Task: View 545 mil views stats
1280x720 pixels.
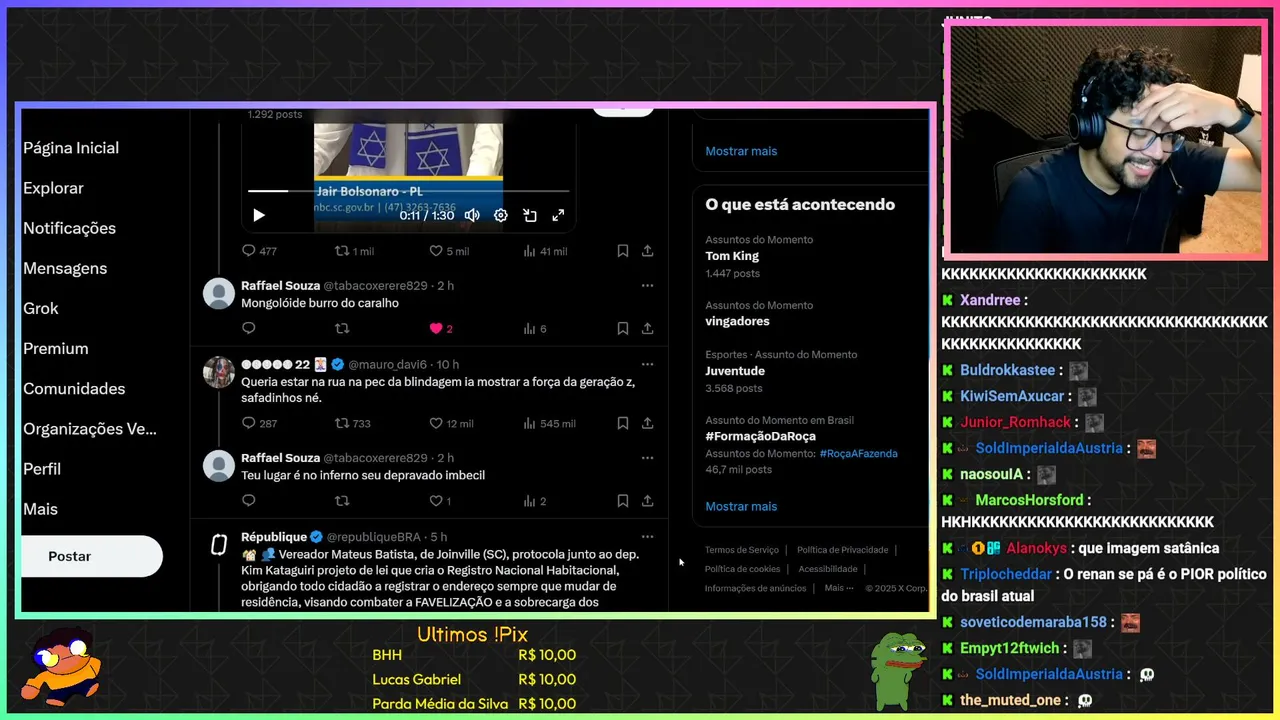Action: coord(549,423)
